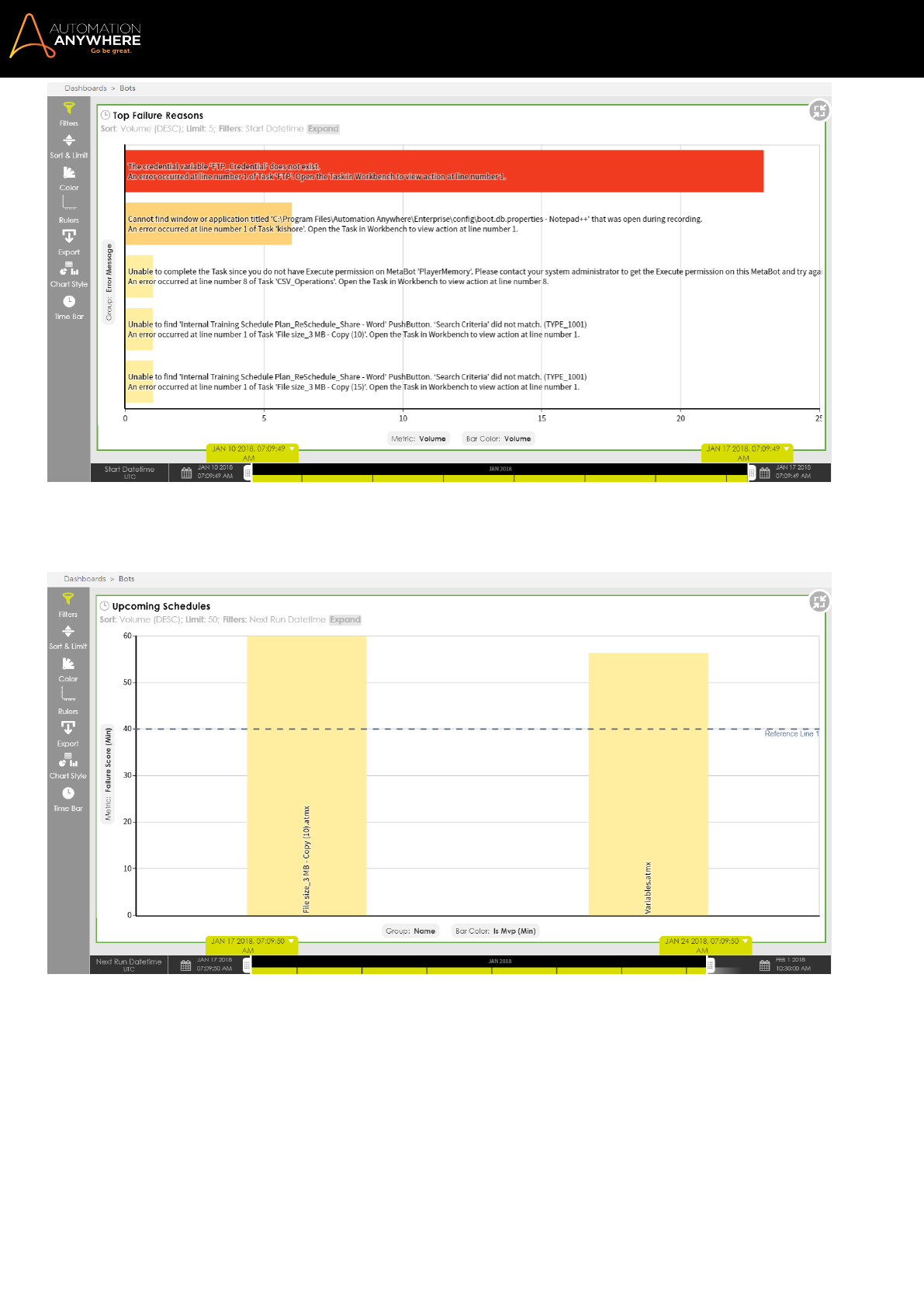Image resolution: width=924 pixels, height=1307 pixels.
Task: Open Group: Error Message selector
Action: [109, 282]
